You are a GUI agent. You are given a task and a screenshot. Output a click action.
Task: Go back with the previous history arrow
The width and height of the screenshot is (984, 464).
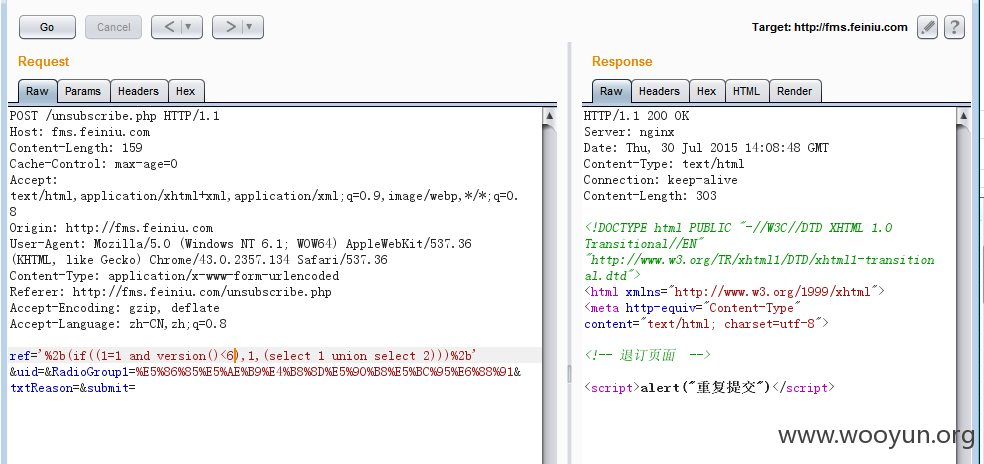[x=169, y=27]
